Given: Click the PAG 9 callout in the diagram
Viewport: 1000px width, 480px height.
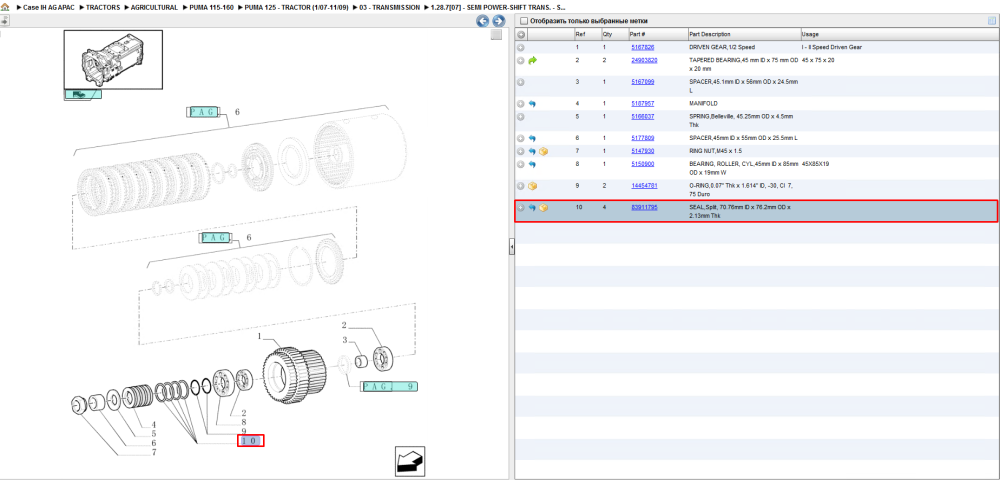Looking at the screenshot, I should (x=390, y=386).
